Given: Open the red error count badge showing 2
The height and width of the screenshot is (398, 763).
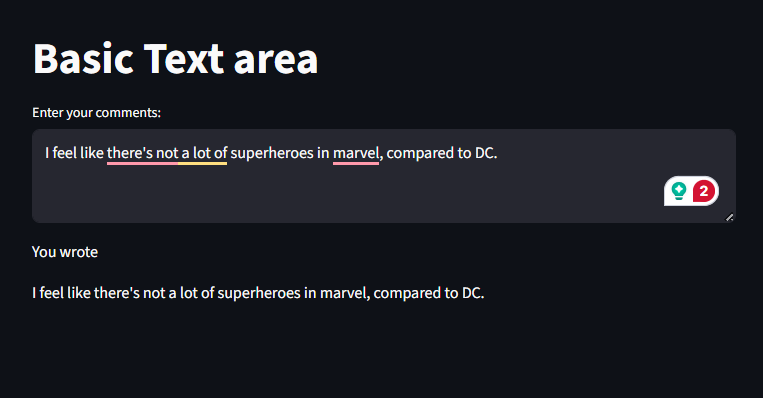Looking at the screenshot, I should pos(704,191).
